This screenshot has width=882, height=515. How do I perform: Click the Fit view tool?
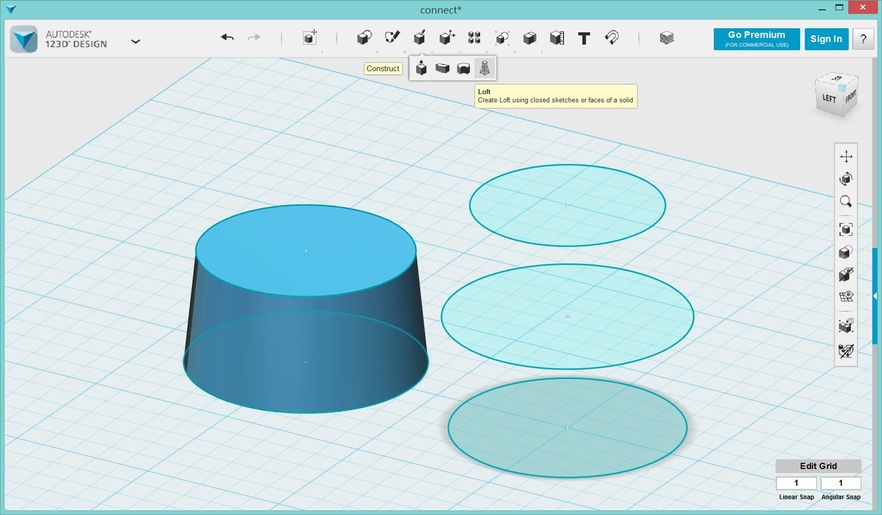845,229
